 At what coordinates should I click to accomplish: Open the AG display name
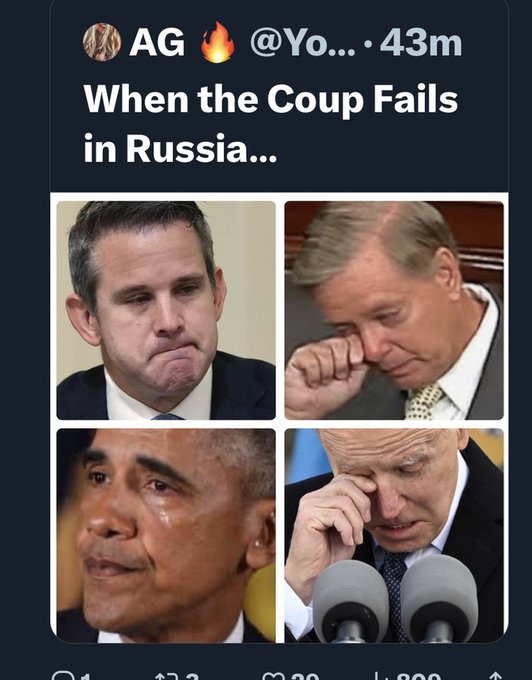(157, 43)
